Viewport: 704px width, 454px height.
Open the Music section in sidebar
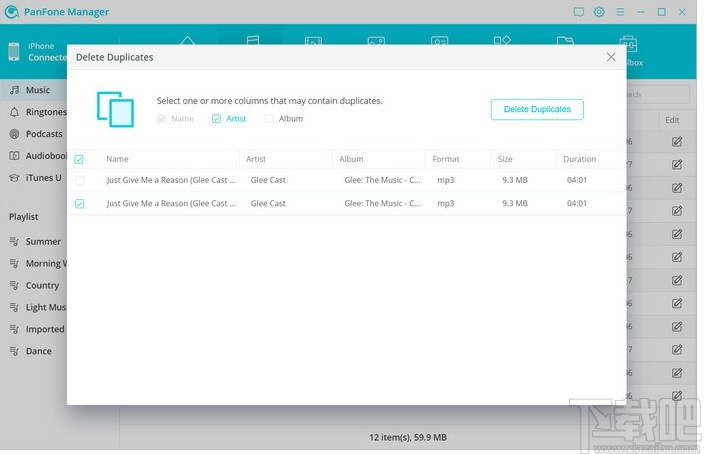[34, 90]
